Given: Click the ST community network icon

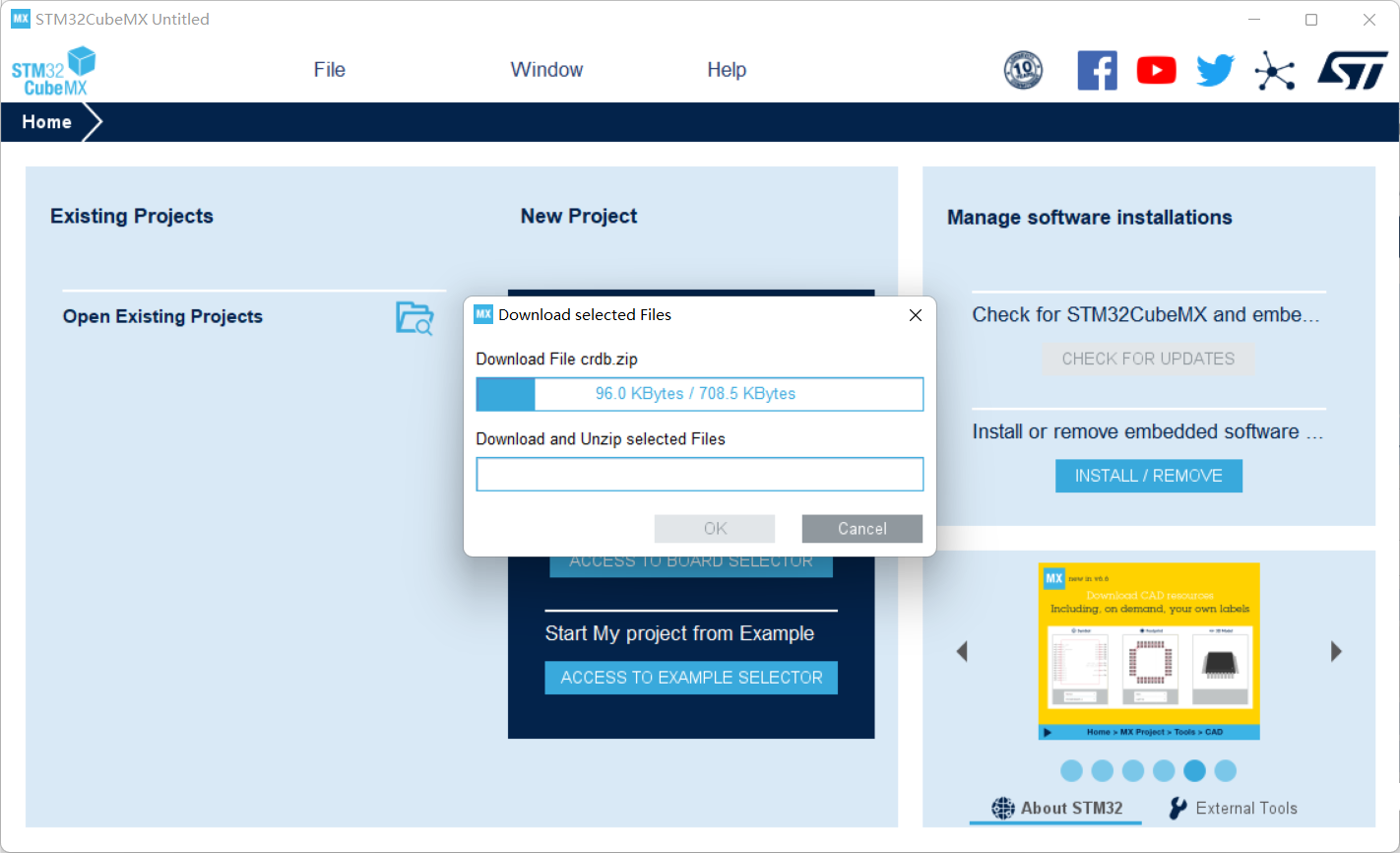Looking at the screenshot, I should click(x=1275, y=71).
